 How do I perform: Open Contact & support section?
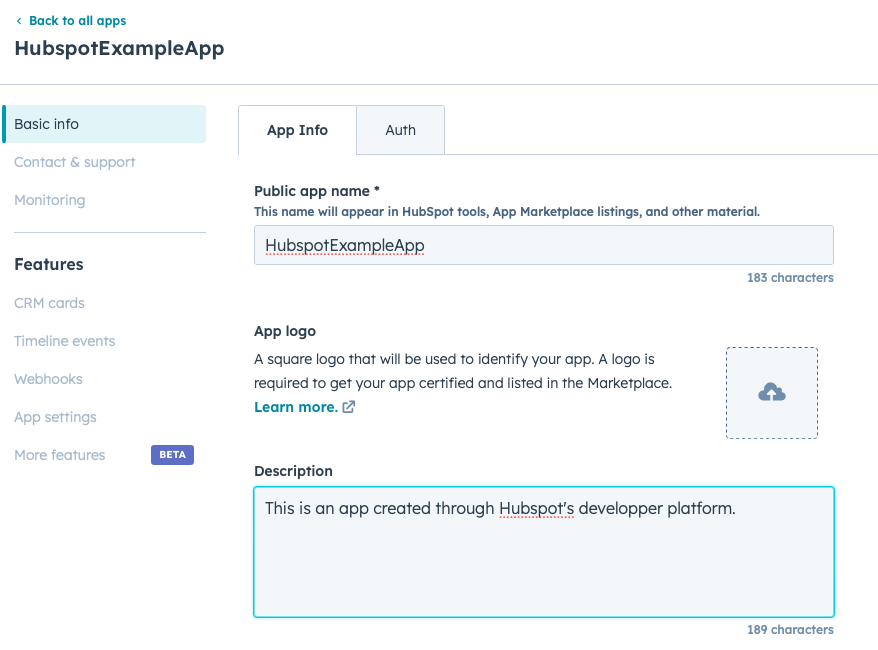click(74, 162)
